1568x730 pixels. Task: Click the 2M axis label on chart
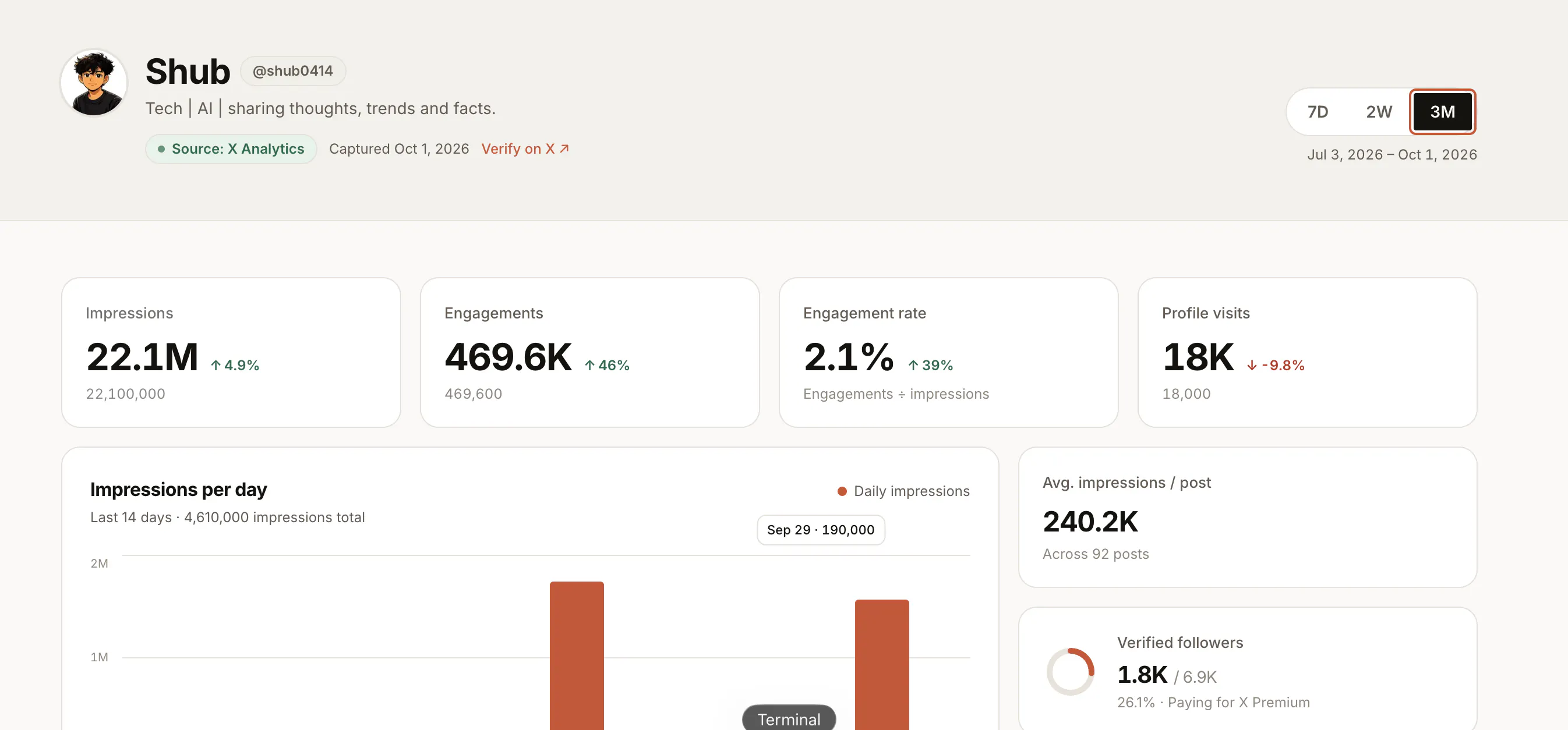point(99,564)
